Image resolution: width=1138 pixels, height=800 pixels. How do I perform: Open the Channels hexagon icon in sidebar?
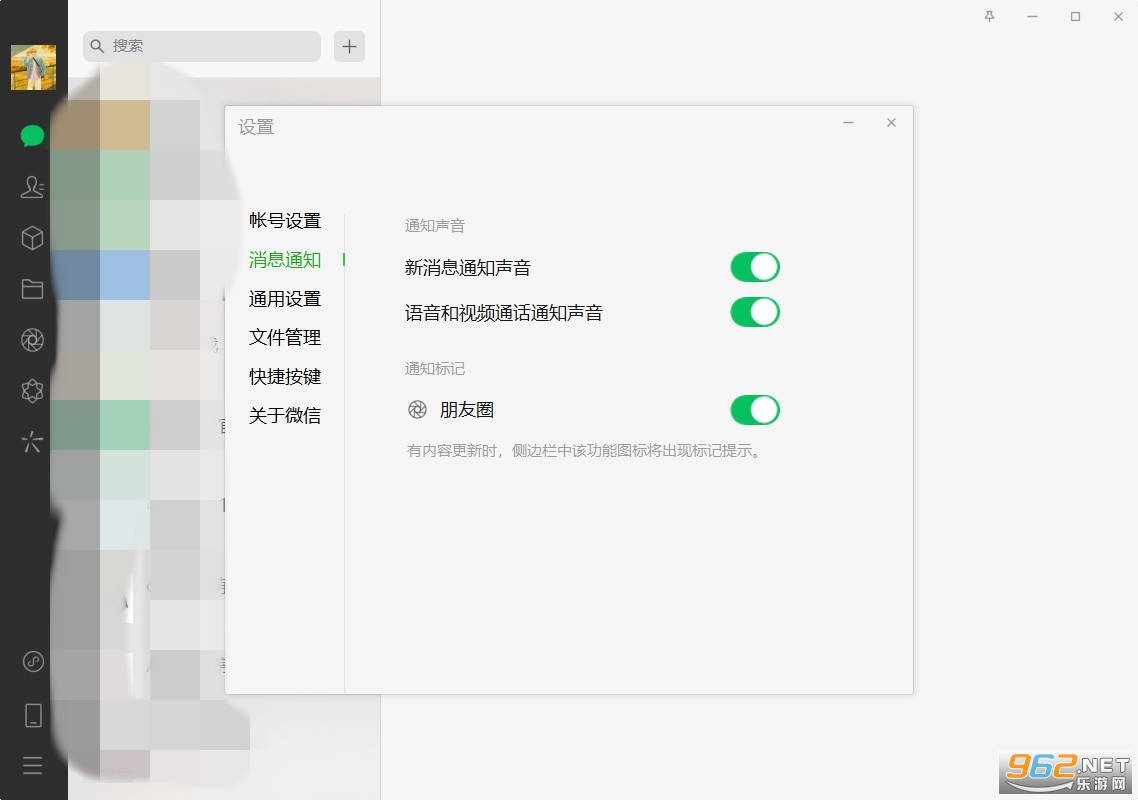coord(33,391)
